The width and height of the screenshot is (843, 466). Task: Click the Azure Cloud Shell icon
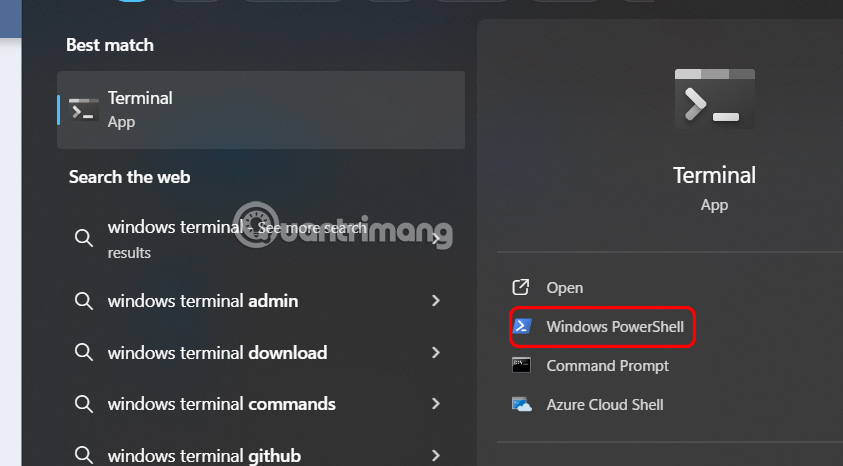tap(521, 405)
